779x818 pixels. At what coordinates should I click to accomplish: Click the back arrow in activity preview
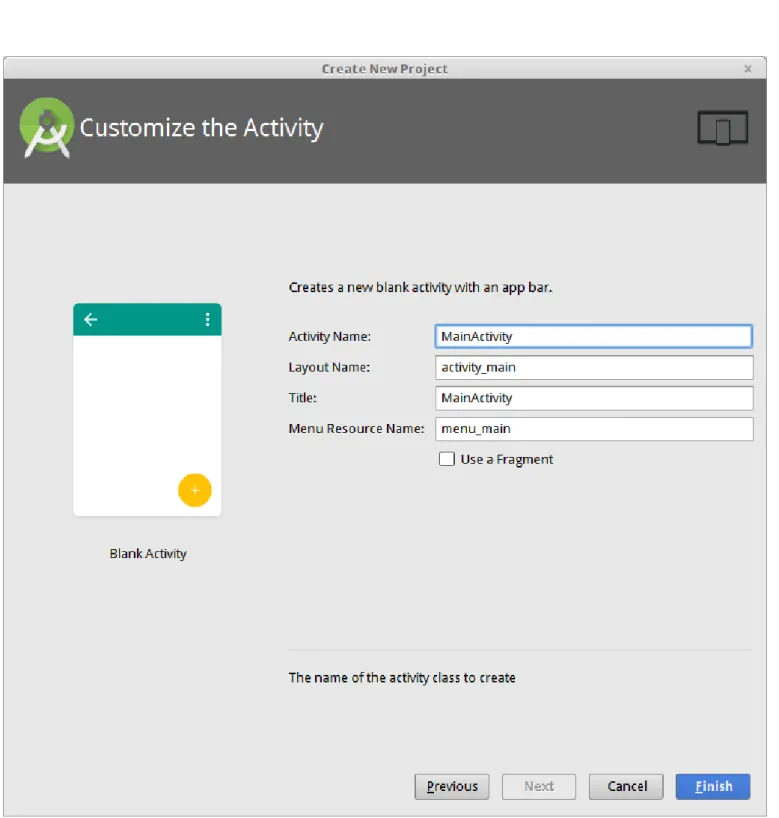91,319
